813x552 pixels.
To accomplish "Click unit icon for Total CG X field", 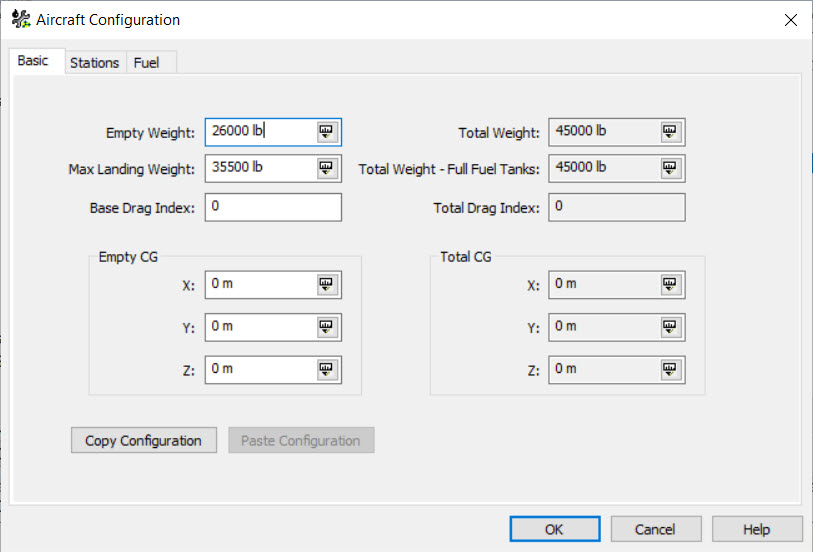I will (x=670, y=285).
